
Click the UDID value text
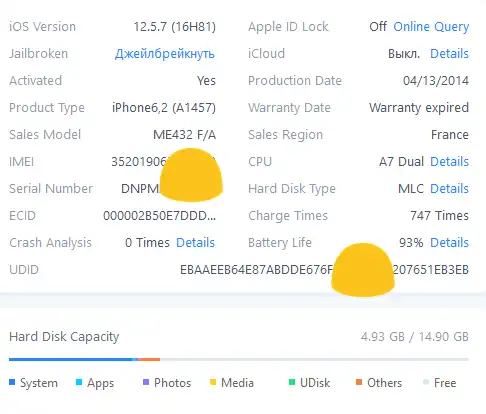(324, 270)
